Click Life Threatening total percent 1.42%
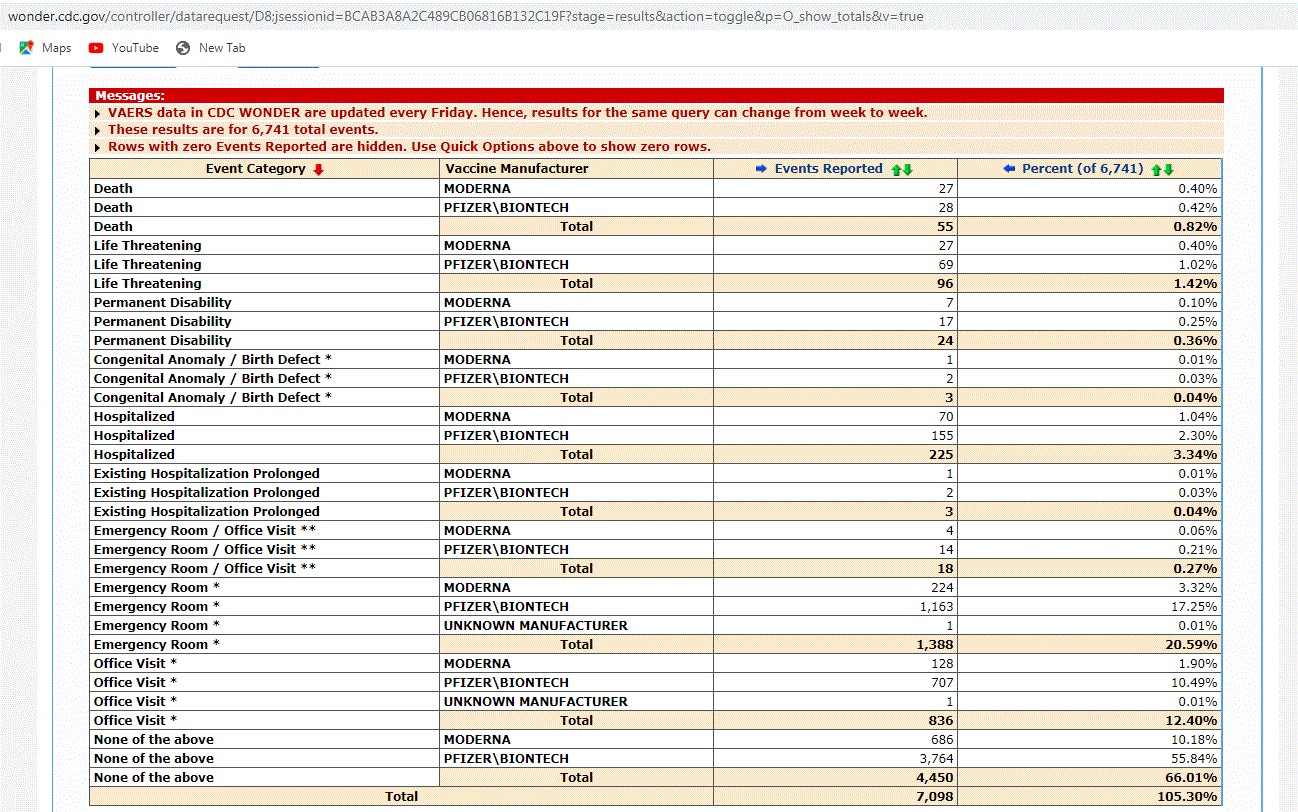This screenshot has height=812, width=1298. 1195,283
